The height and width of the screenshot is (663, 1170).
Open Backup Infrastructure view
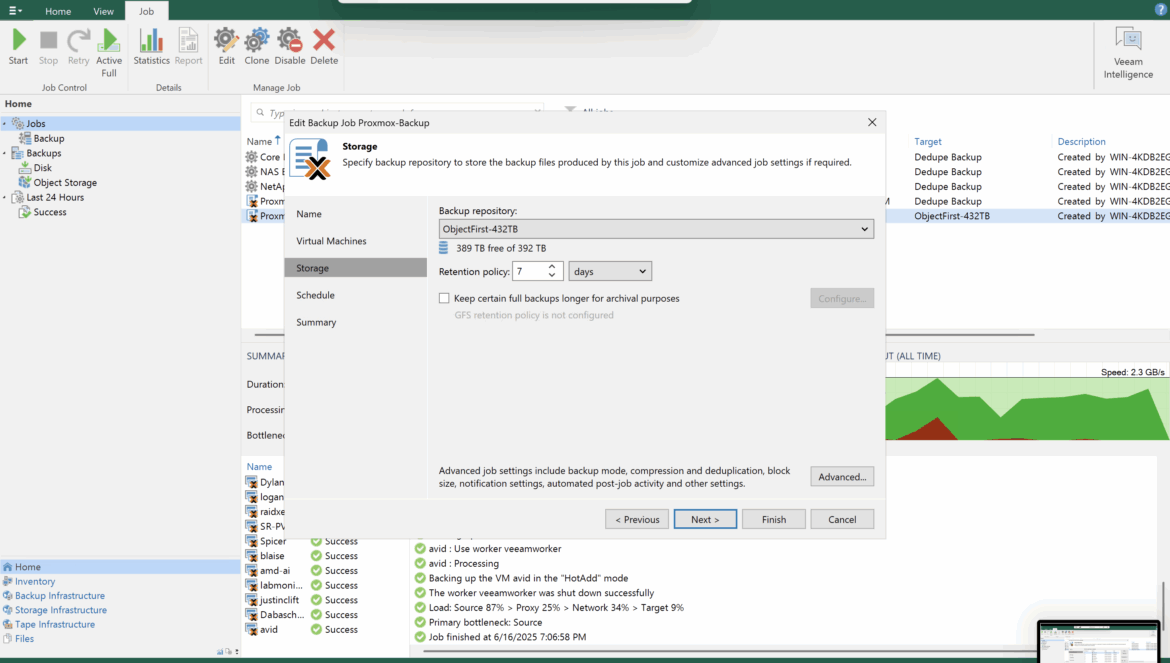[x=60, y=596]
